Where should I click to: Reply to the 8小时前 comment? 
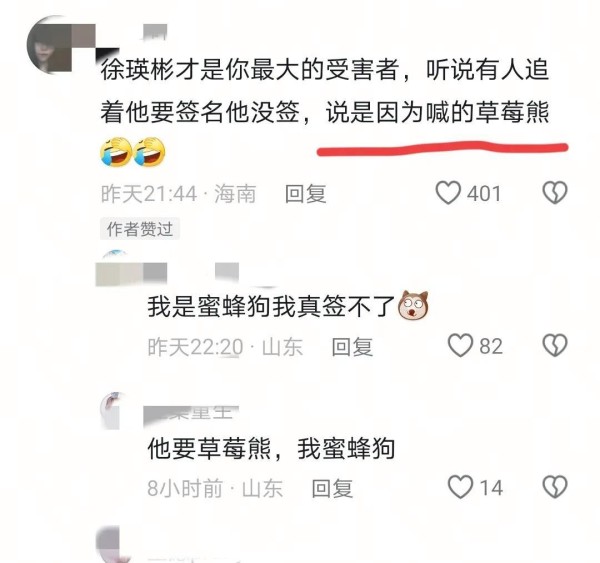pos(332,488)
